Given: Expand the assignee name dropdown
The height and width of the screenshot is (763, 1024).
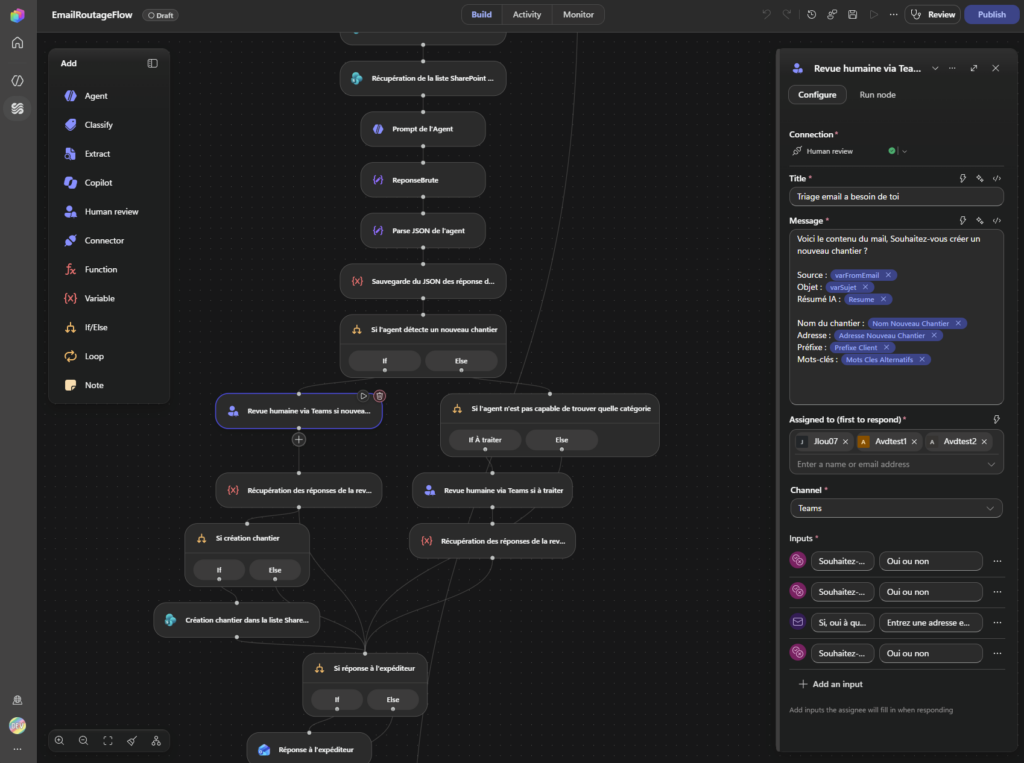Looking at the screenshot, I should (x=991, y=464).
